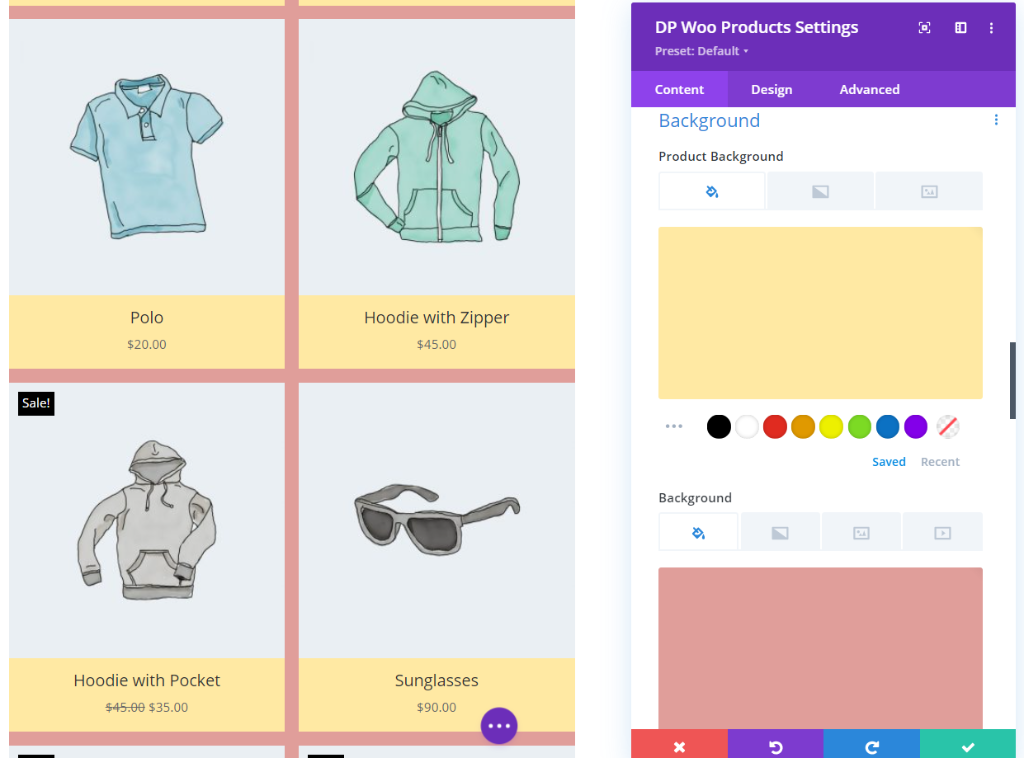Click the snap-to-sidebar layout icon

(x=960, y=28)
